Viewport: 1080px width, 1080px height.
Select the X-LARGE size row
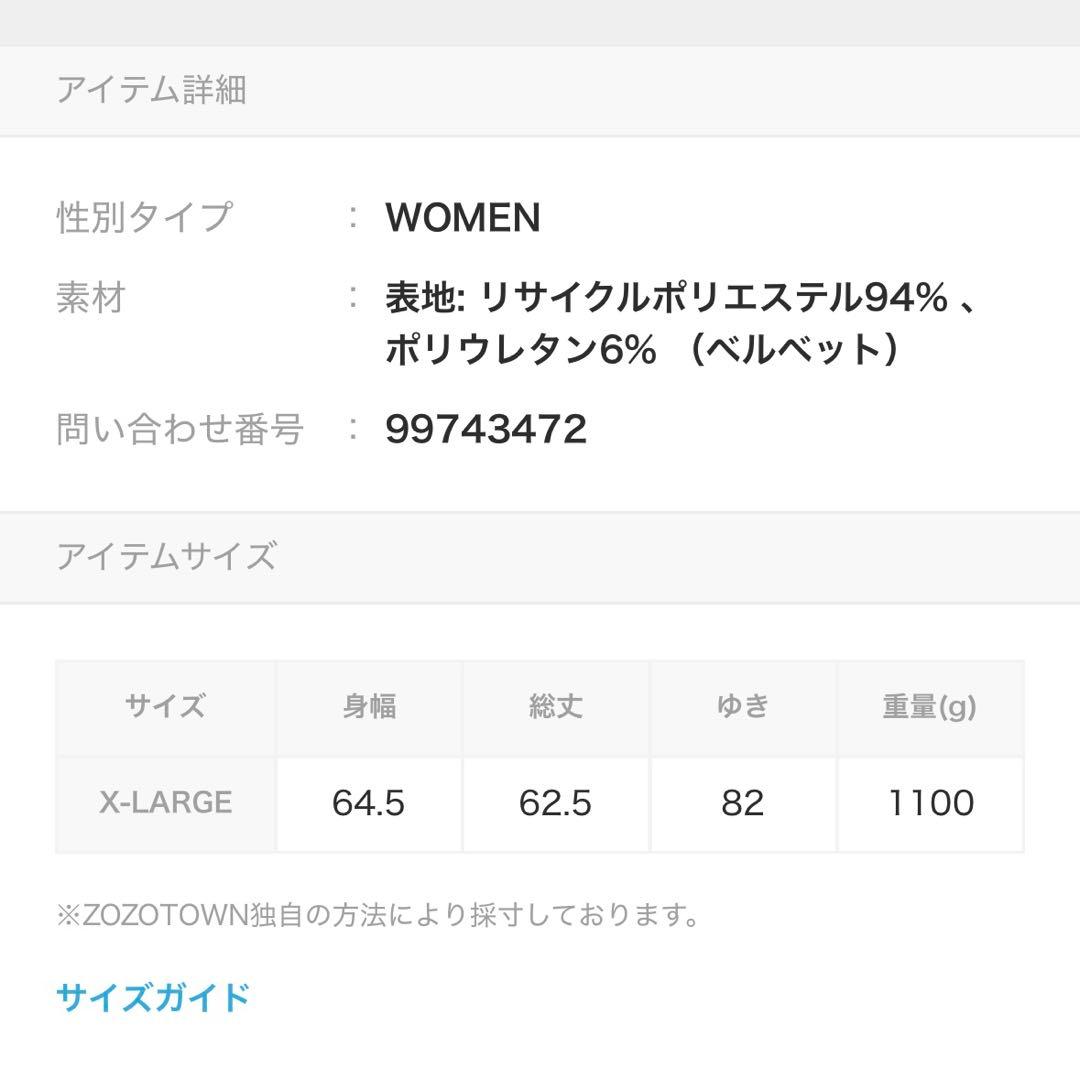coord(166,803)
